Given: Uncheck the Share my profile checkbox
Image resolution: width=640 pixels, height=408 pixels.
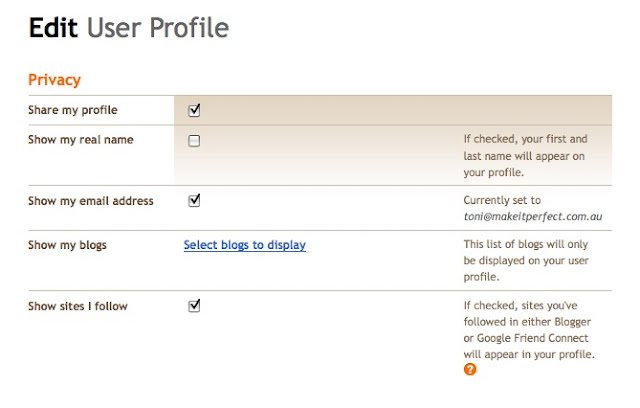Looking at the screenshot, I should (194, 110).
